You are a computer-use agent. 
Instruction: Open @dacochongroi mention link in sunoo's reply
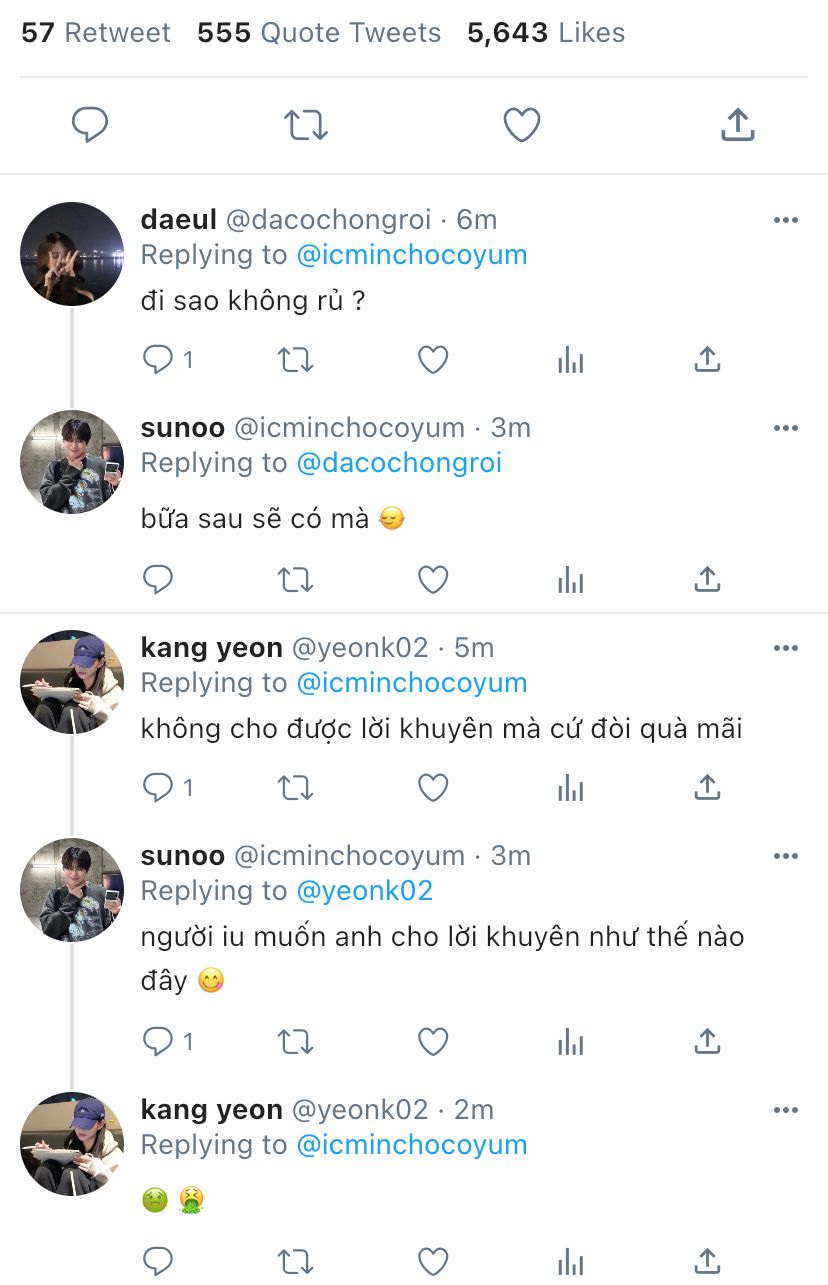[x=399, y=463]
